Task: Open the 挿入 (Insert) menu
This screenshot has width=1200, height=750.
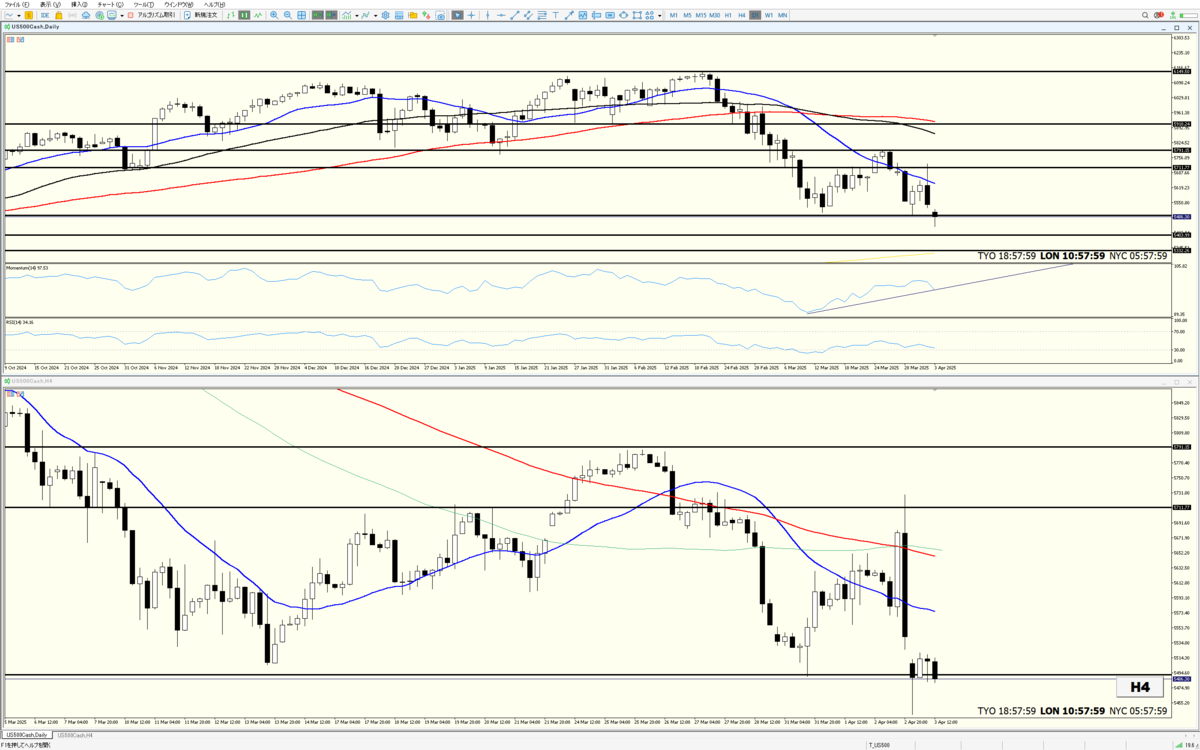Action: coord(79,5)
